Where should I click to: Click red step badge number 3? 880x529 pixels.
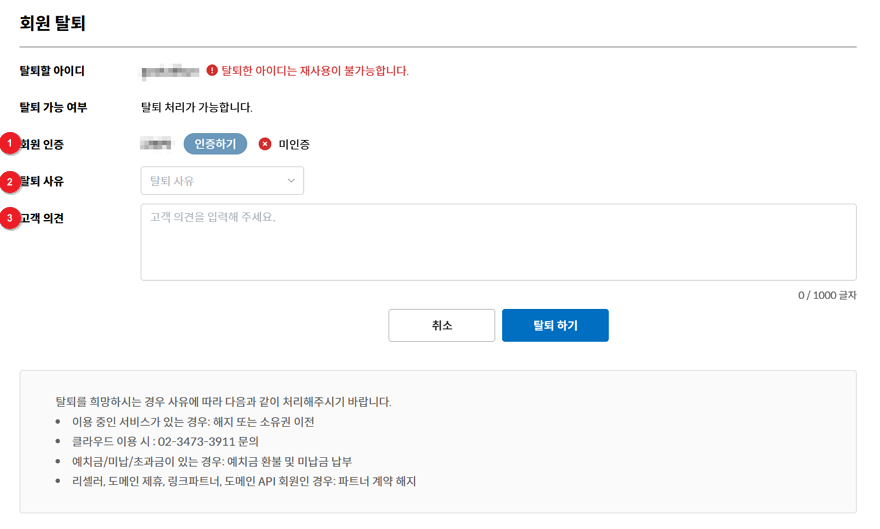click(x=10, y=217)
